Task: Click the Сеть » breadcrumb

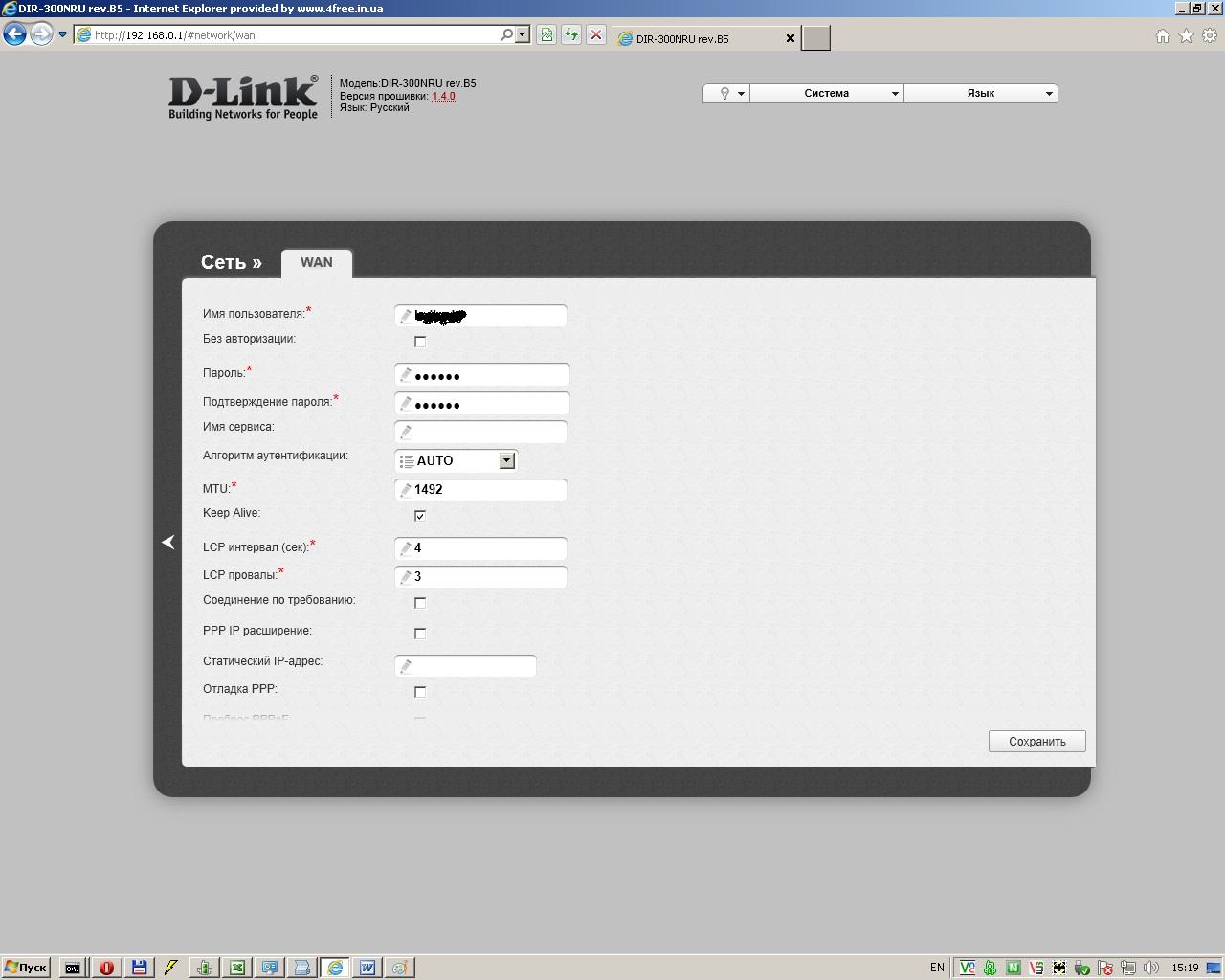Action: (x=232, y=262)
